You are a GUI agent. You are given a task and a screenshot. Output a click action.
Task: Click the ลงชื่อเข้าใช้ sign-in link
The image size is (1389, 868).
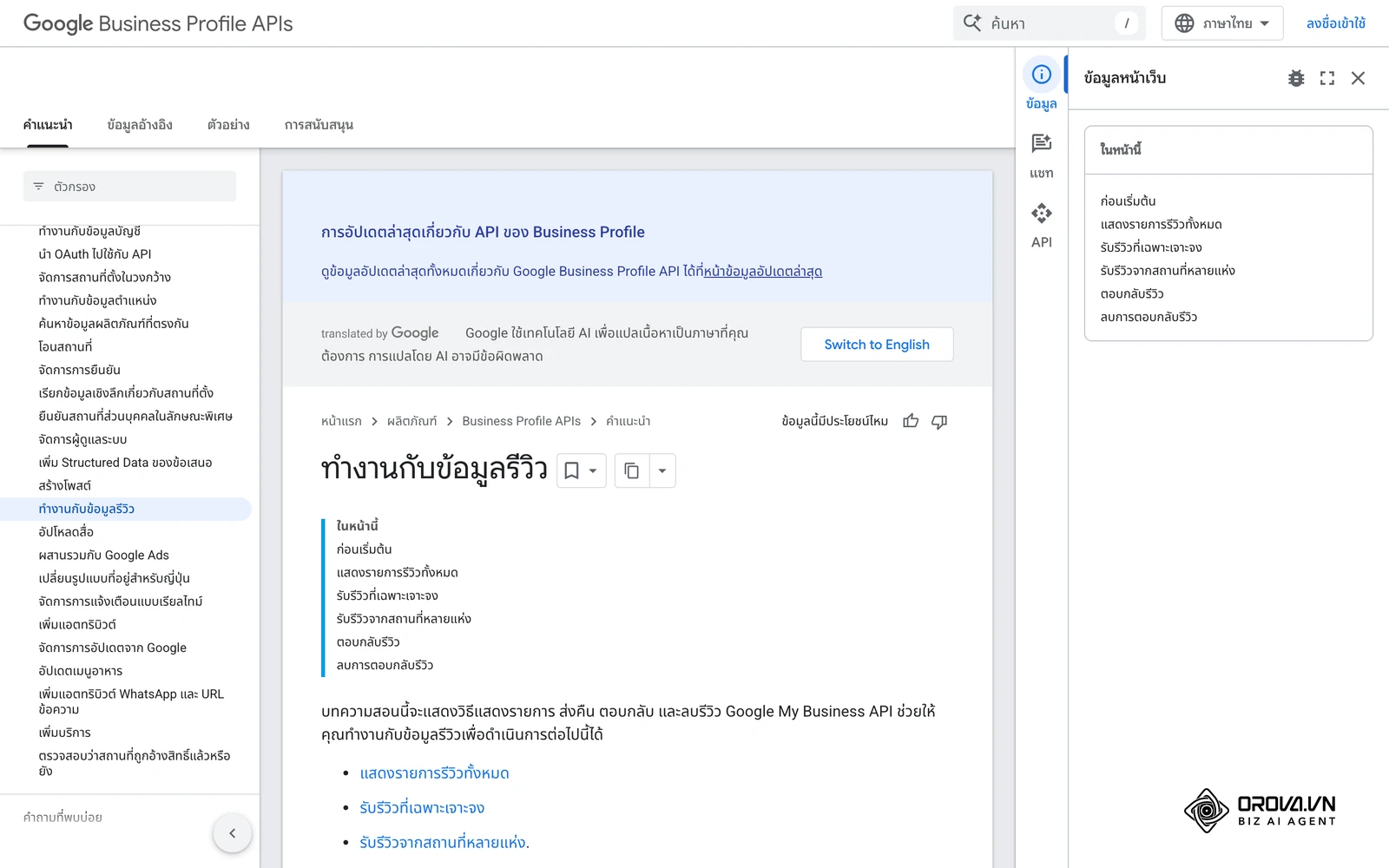pos(1336,23)
